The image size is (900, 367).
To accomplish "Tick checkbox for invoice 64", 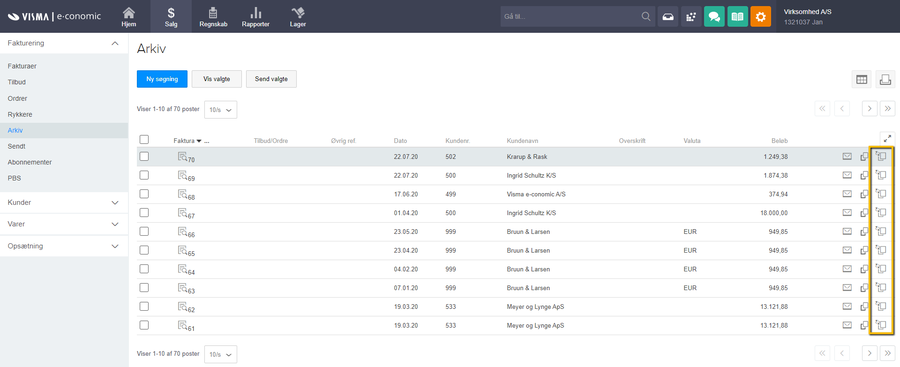I will [144, 269].
